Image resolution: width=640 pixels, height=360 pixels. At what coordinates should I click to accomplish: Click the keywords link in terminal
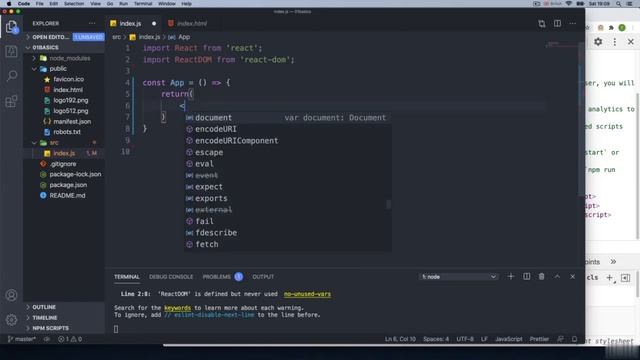pyautogui.click(x=177, y=308)
